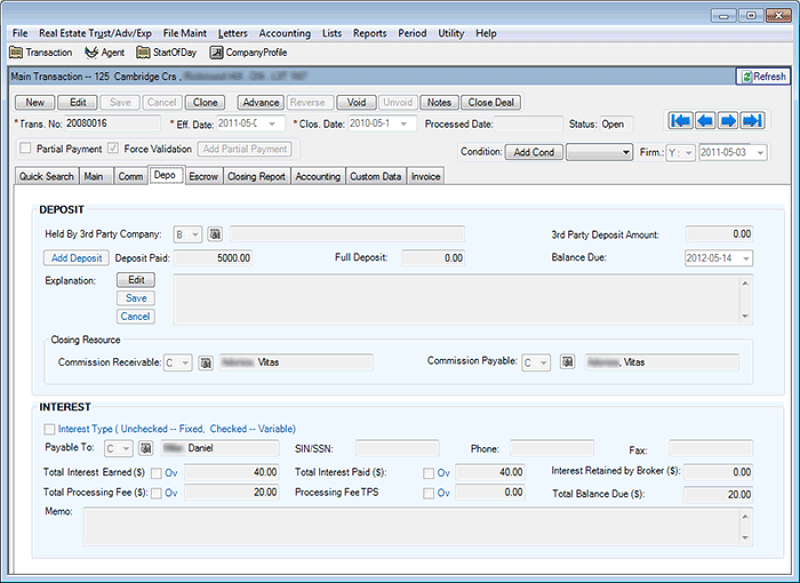Click the Commission Receivable lookup icon
The width and height of the screenshot is (800, 583).
coord(207,363)
